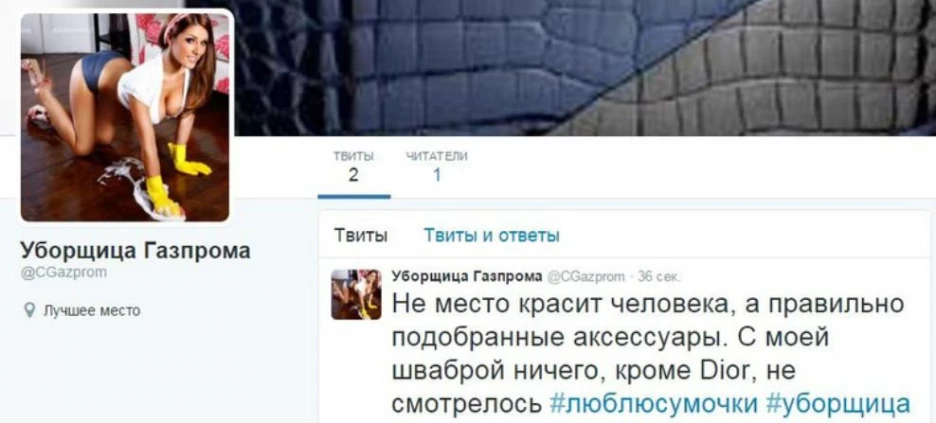The width and height of the screenshot is (936, 423).
Task: Click the tweet text about Dior
Action: coord(651,354)
